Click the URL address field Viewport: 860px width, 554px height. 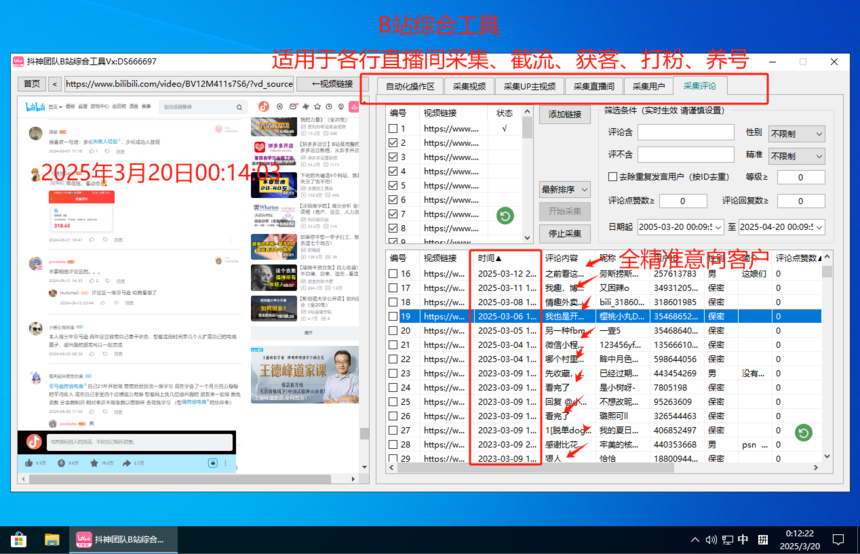[x=179, y=84]
